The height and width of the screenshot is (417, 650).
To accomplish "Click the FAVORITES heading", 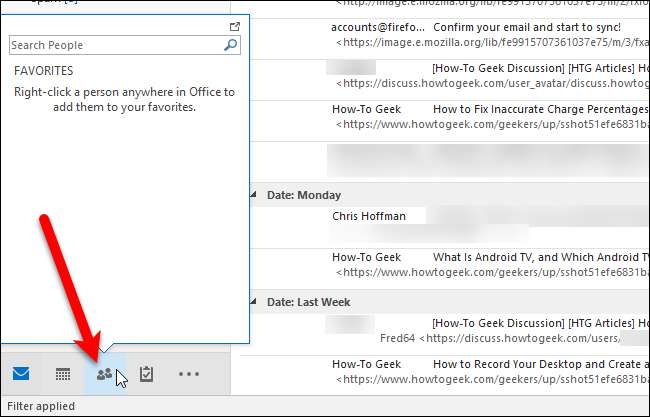I will 44,71.
